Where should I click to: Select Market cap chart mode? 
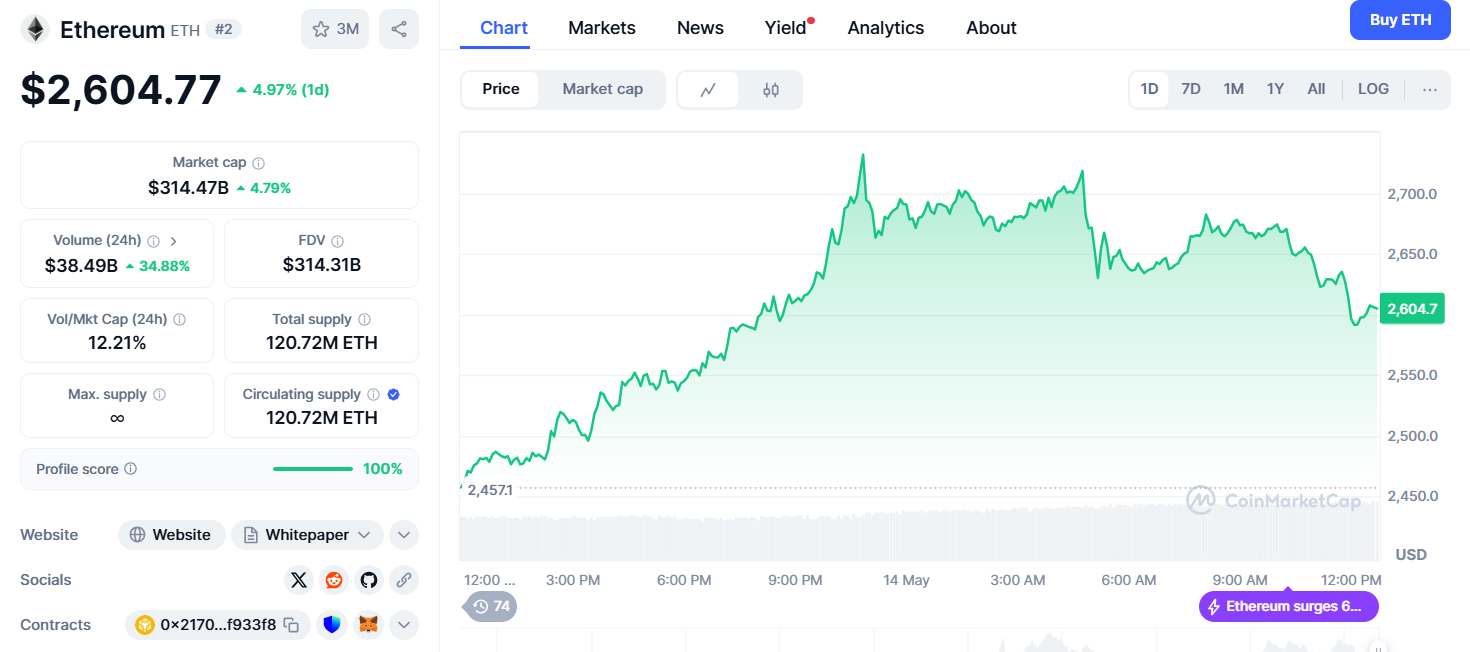(603, 89)
